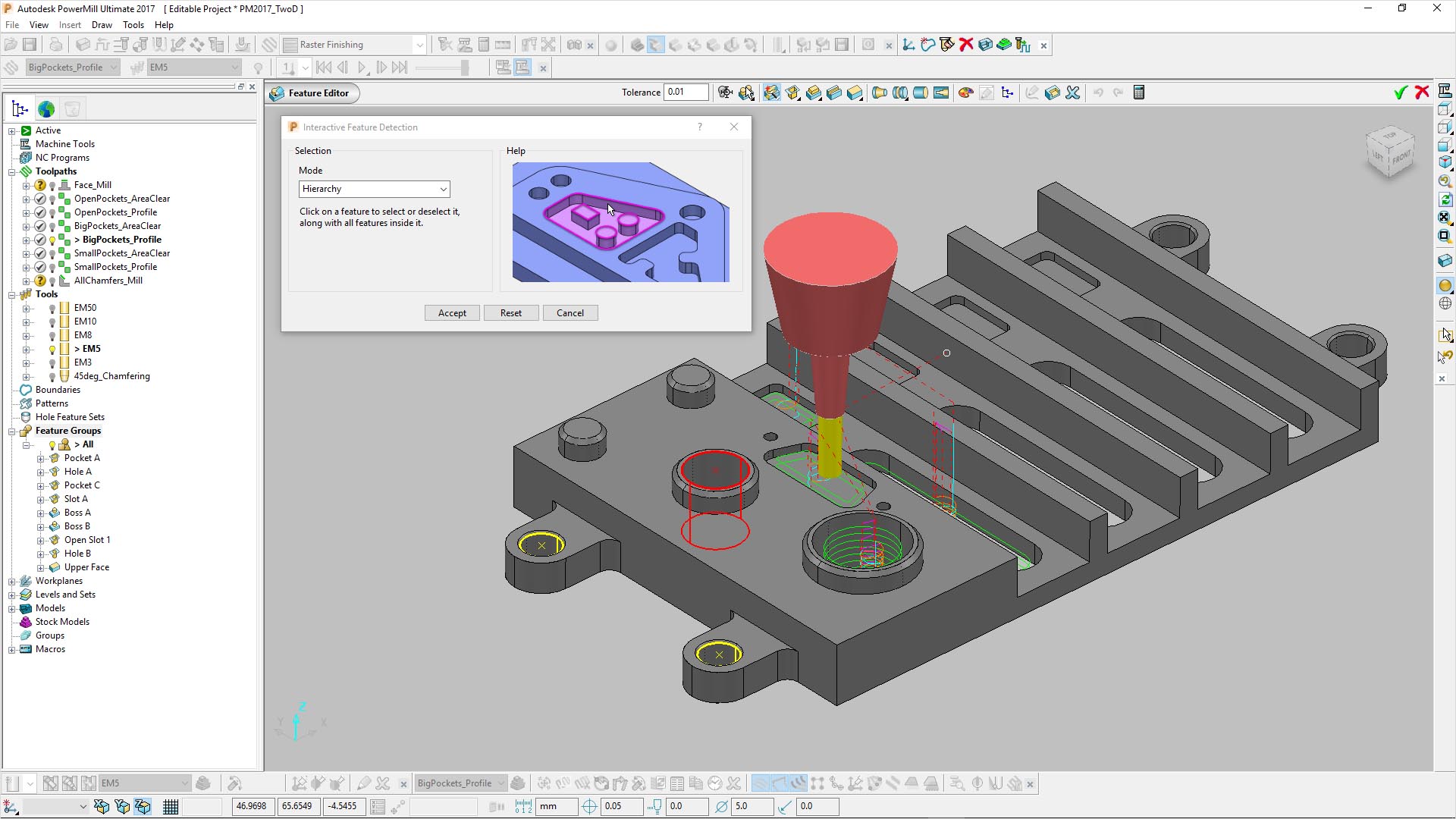Collapse the Toolpaths tree node
1456x819 pixels.
(12, 172)
